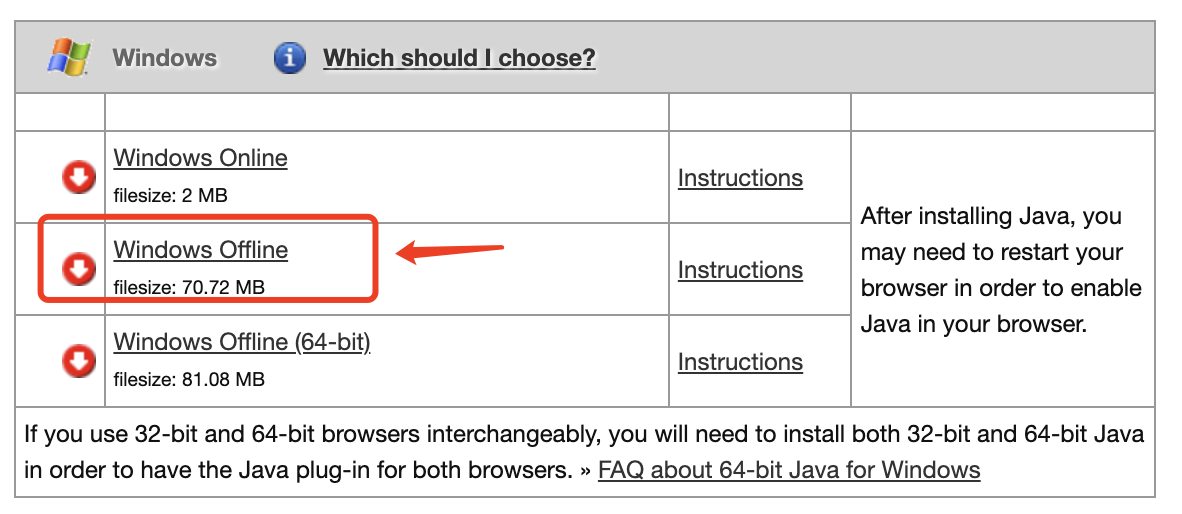Choose the Windows Offline (64-bit) link
The height and width of the screenshot is (514, 1182).
(x=242, y=343)
